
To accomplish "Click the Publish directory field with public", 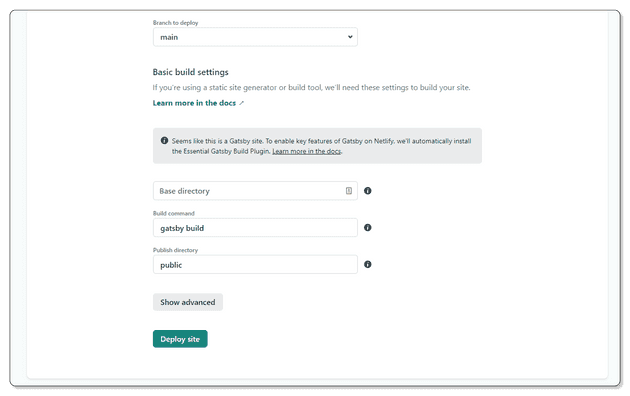I will 255,265.
